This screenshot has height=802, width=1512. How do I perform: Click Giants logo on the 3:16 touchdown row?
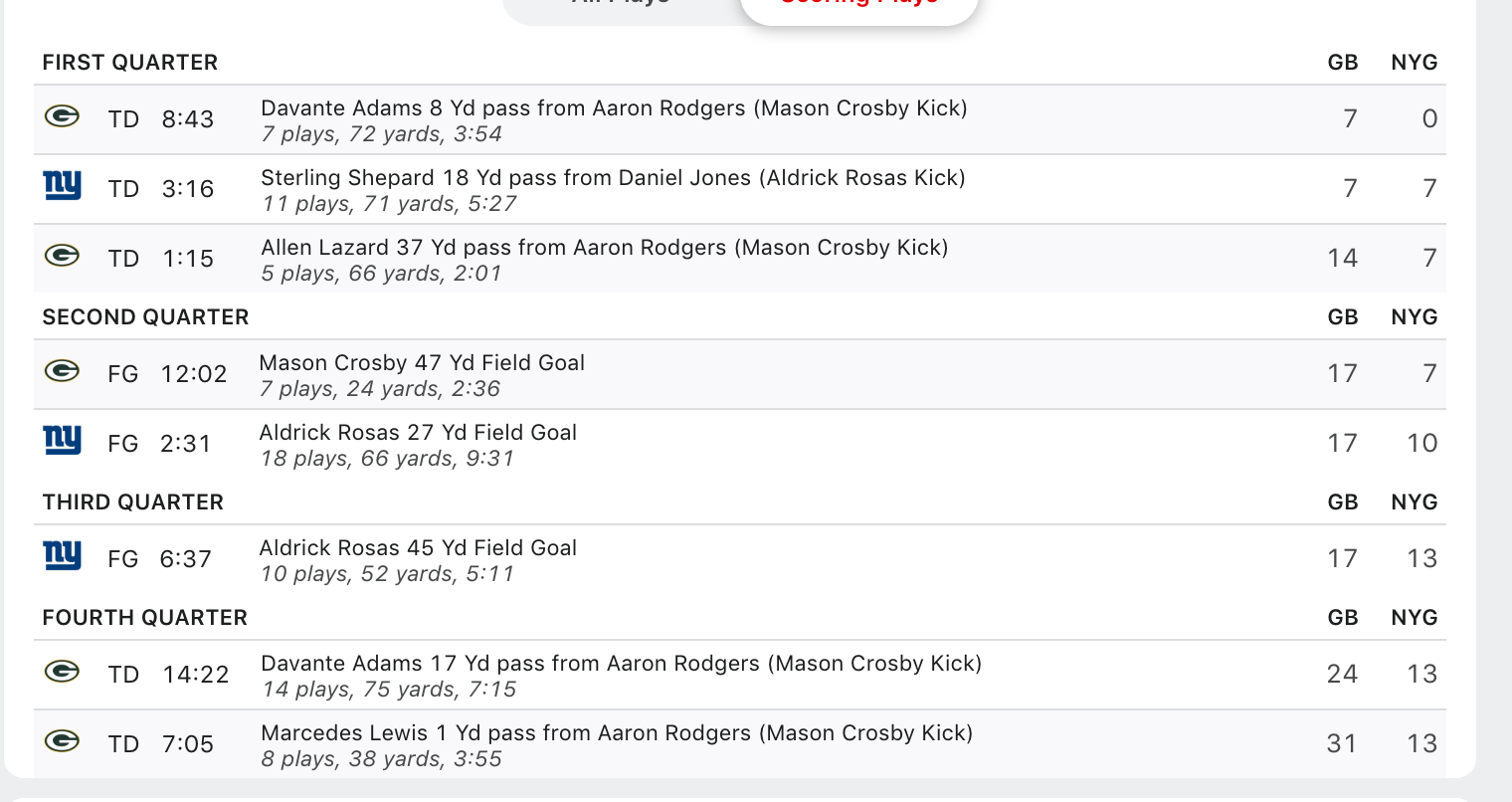[x=63, y=186]
